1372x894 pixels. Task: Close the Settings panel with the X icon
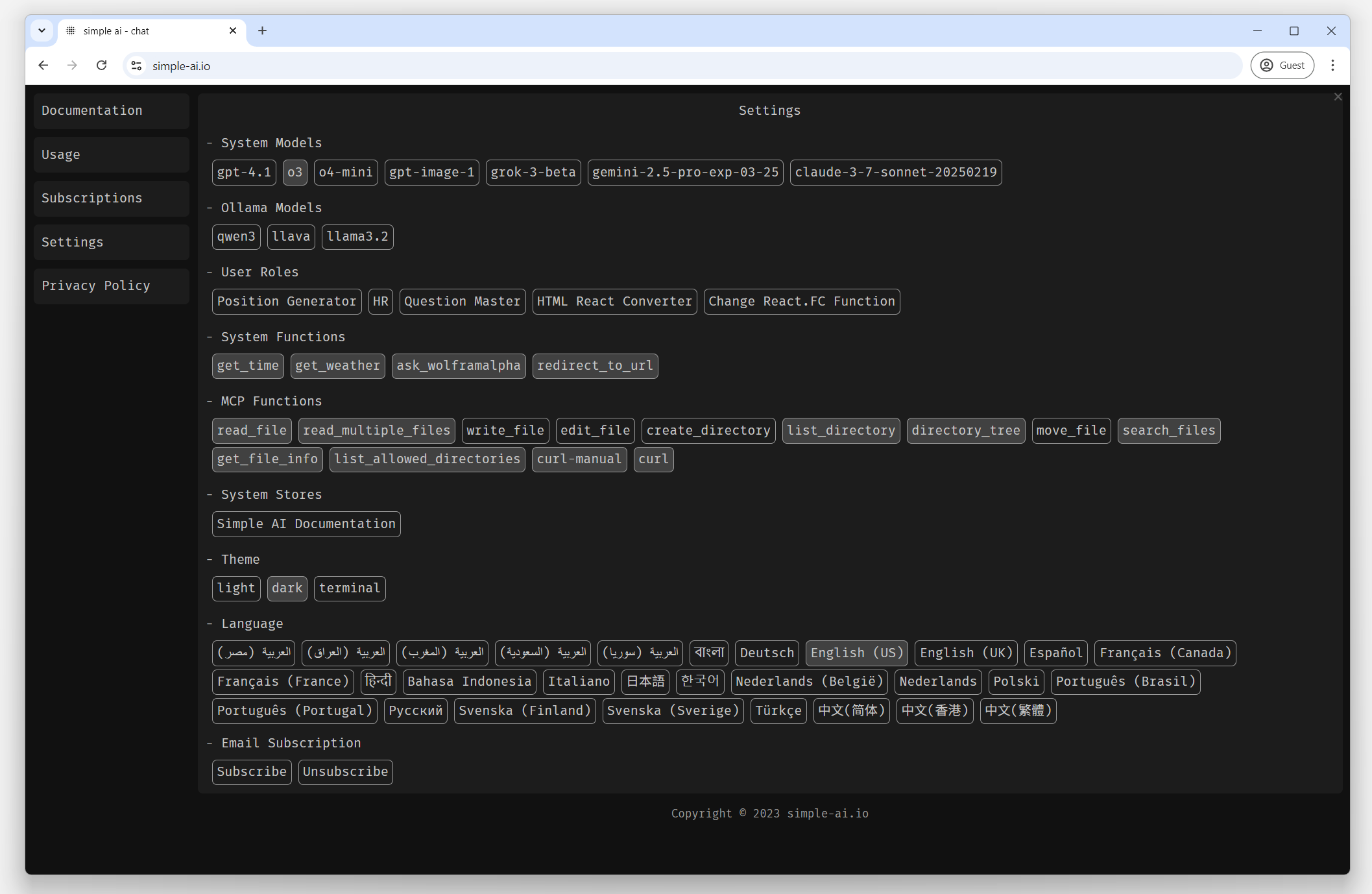[x=1338, y=97]
